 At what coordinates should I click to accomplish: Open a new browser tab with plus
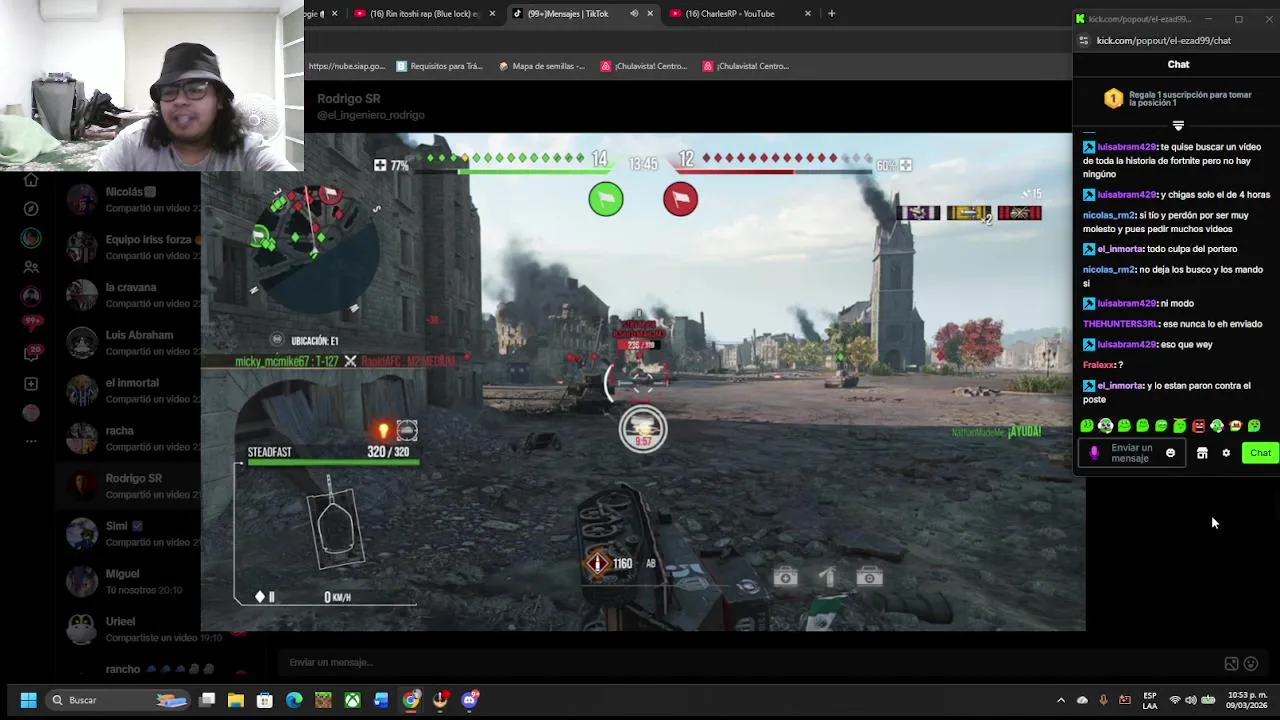831,13
